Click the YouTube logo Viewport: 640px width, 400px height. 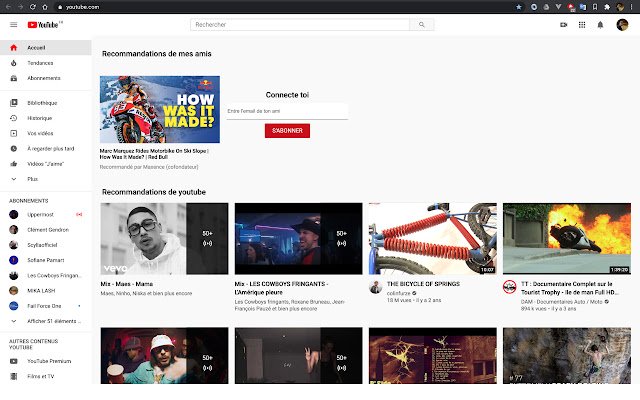[x=45, y=25]
